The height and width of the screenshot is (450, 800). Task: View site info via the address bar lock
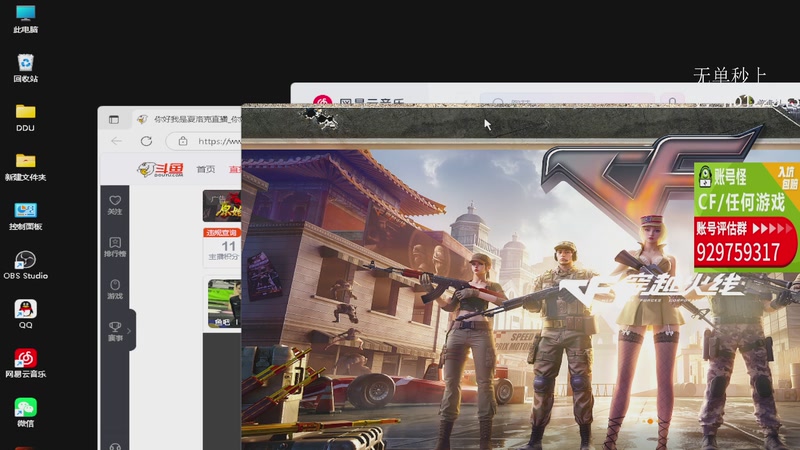[x=183, y=141]
